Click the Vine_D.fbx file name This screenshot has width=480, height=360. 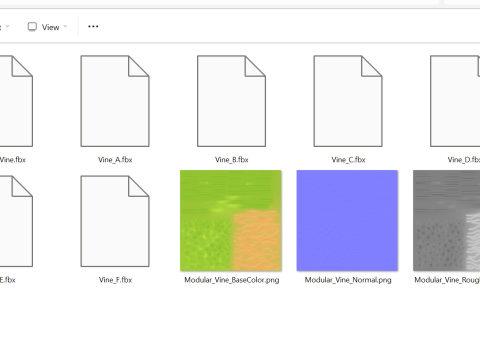(x=464, y=160)
